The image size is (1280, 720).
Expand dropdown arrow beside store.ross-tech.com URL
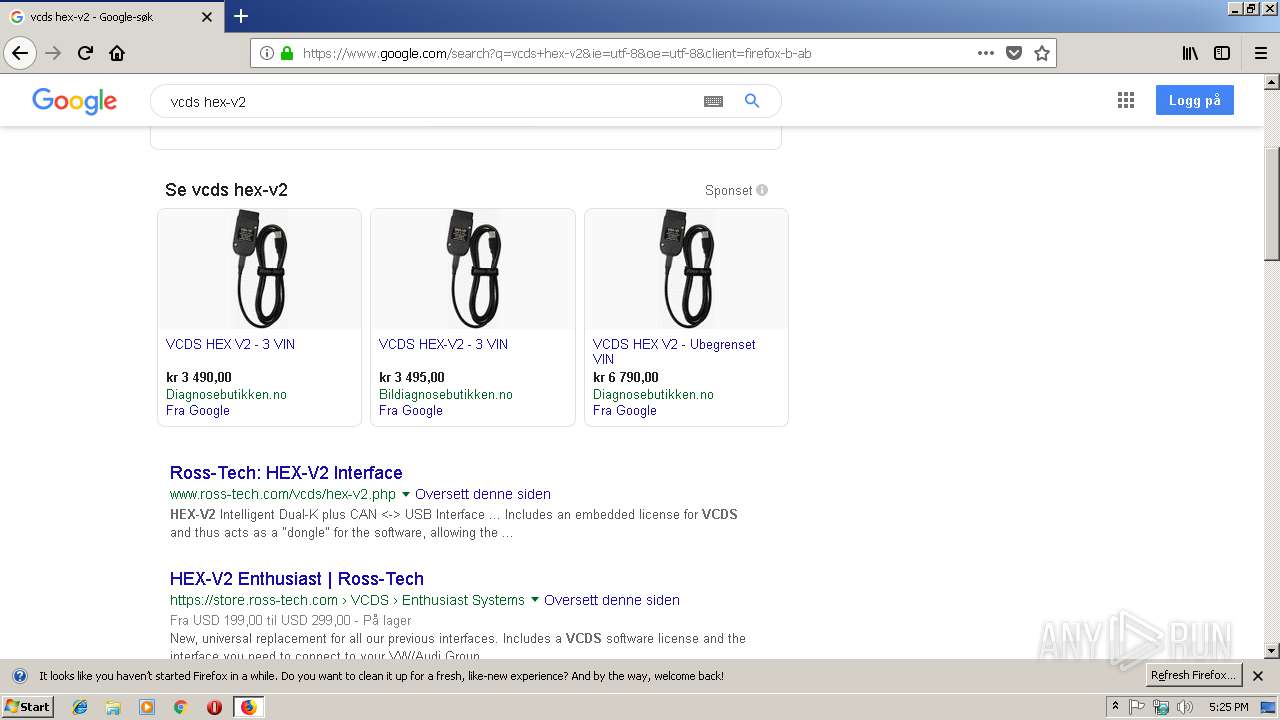pos(535,600)
